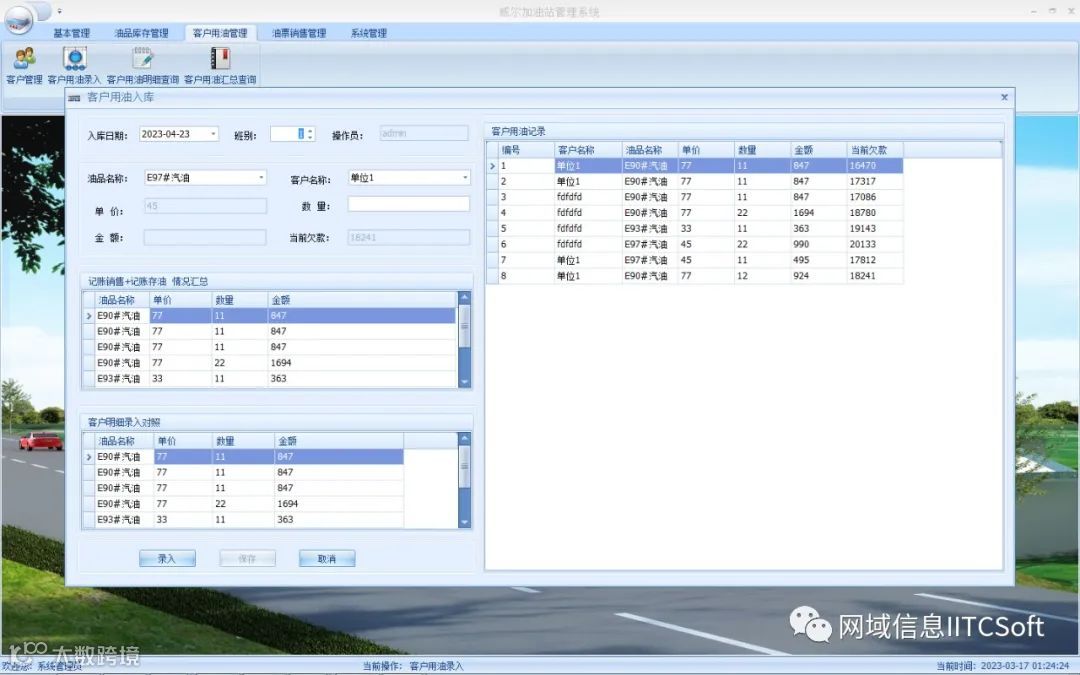Click the 客户用油入库 dialog title icon
The image size is (1080, 675).
[x=74, y=98]
